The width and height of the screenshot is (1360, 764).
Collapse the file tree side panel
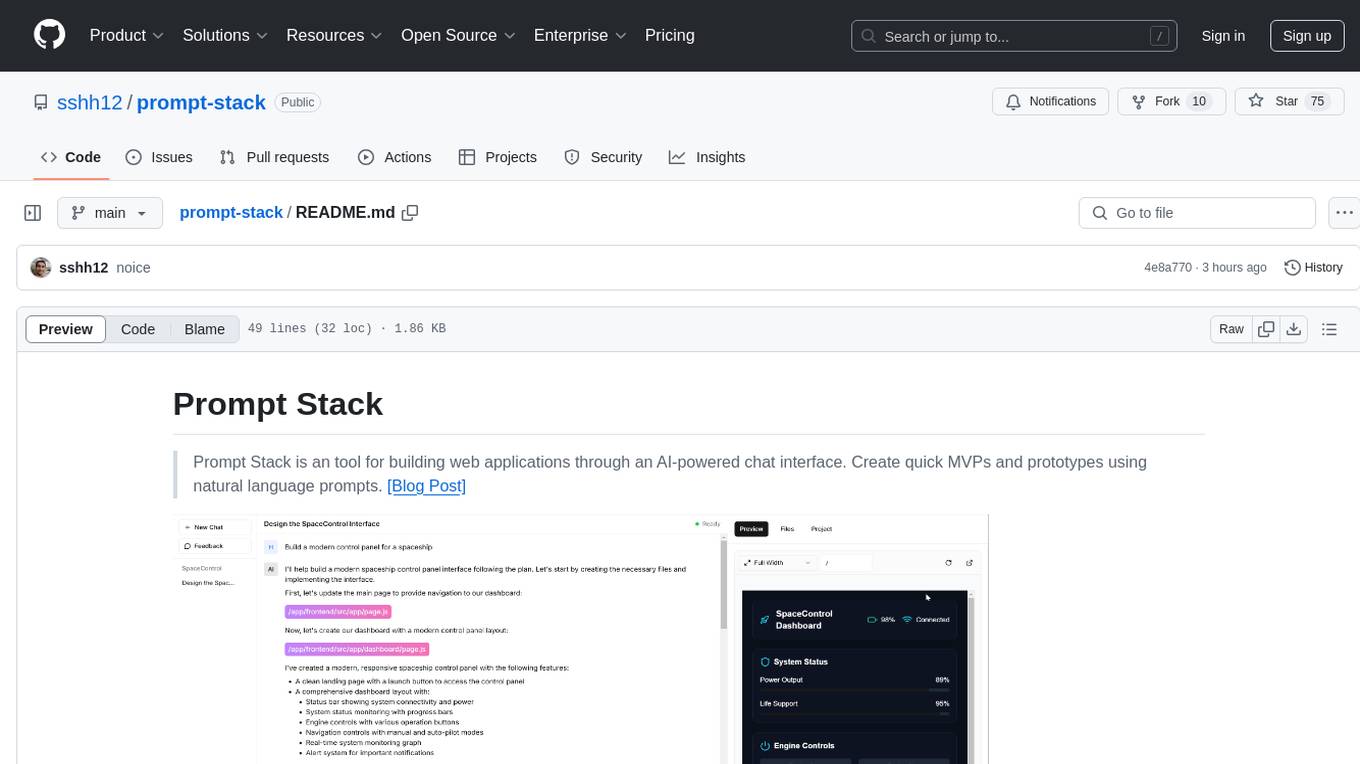(33, 213)
